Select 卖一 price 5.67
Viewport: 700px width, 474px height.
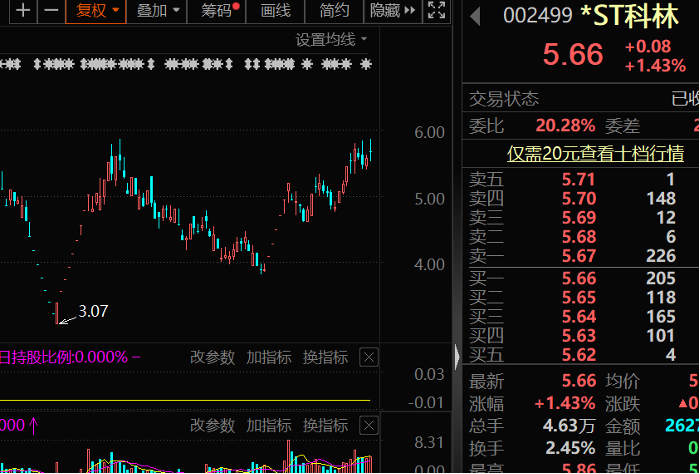coord(579,256)
